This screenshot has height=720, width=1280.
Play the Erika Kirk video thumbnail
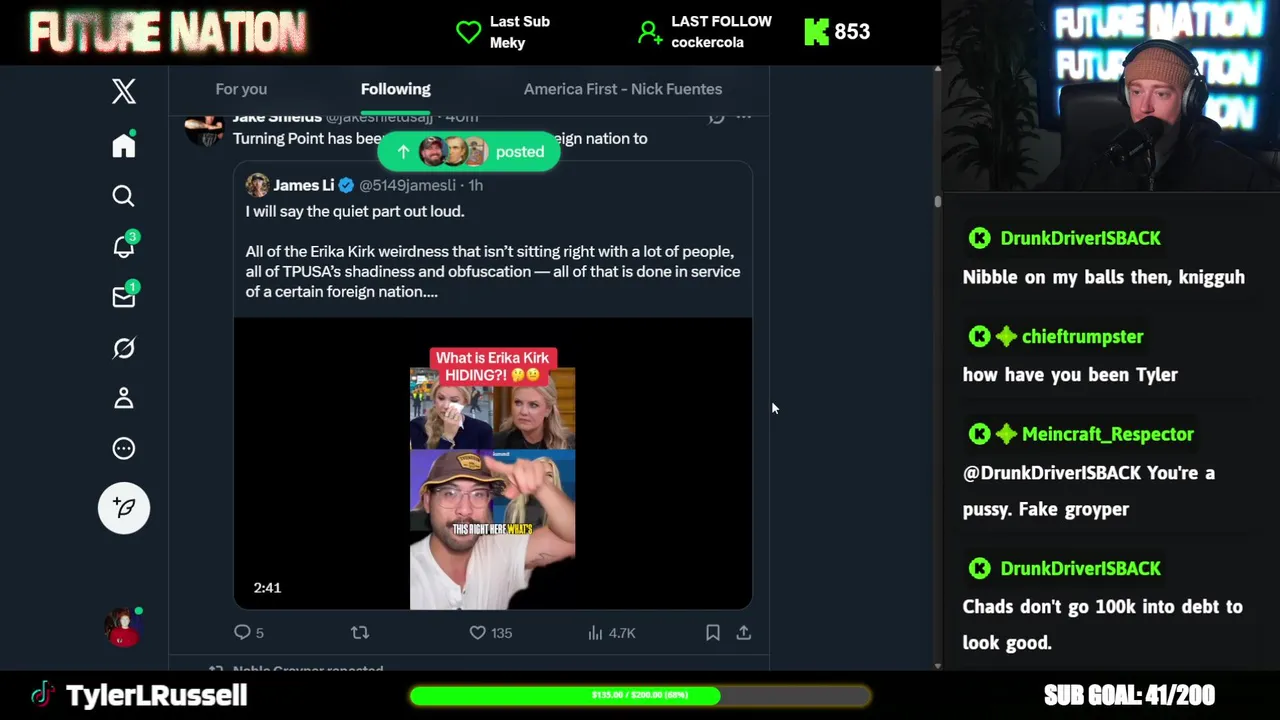[x=493, y=464]
